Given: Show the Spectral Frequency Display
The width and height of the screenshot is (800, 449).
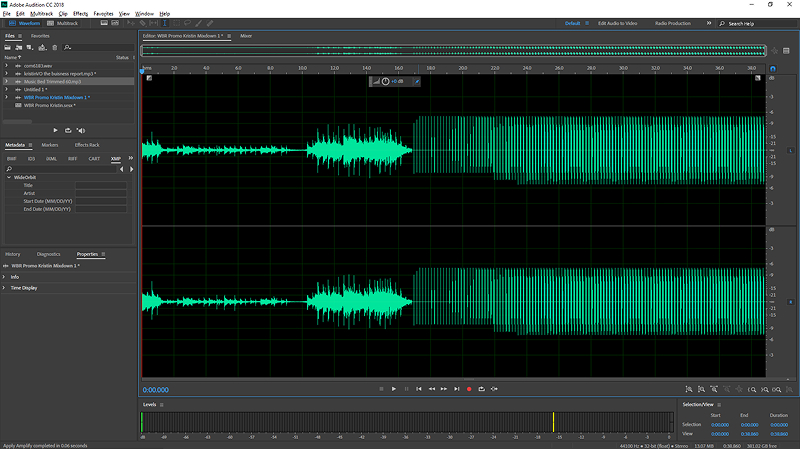Looking at the screenshot, I should point(104,23).
